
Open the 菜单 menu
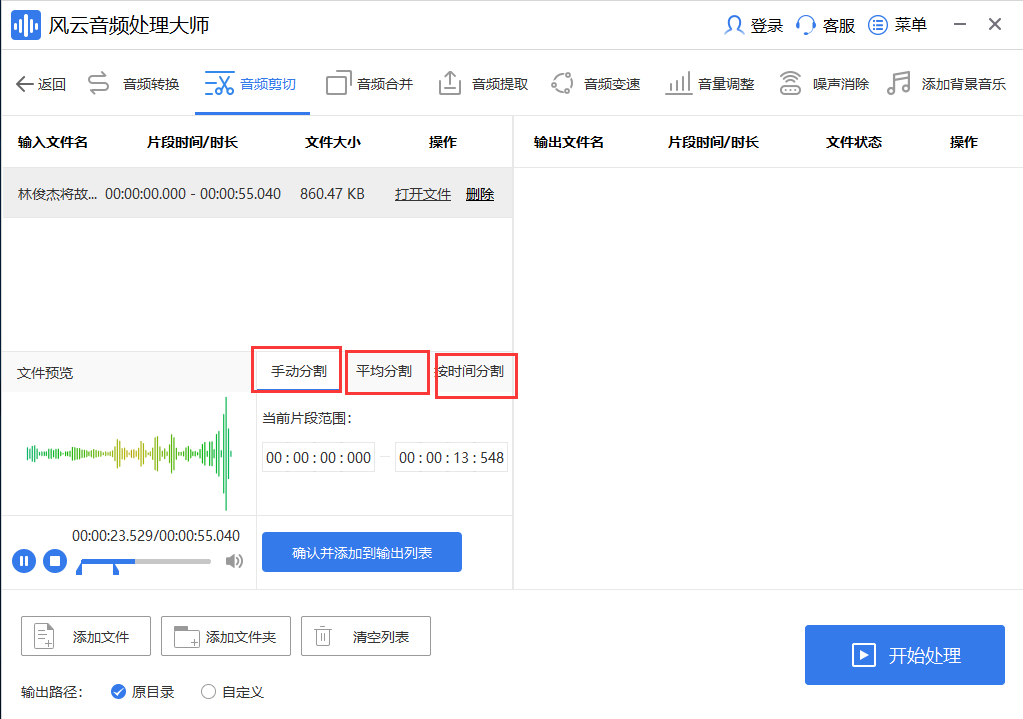pos(897,25)
